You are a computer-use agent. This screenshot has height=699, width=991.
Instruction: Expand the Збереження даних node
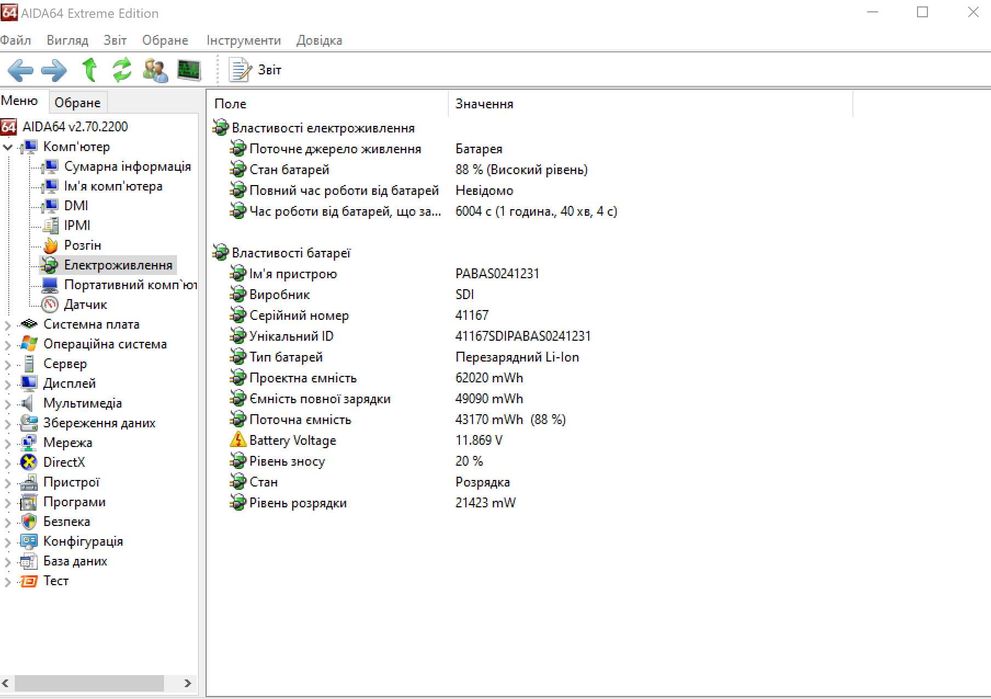[x=8, y=423]
